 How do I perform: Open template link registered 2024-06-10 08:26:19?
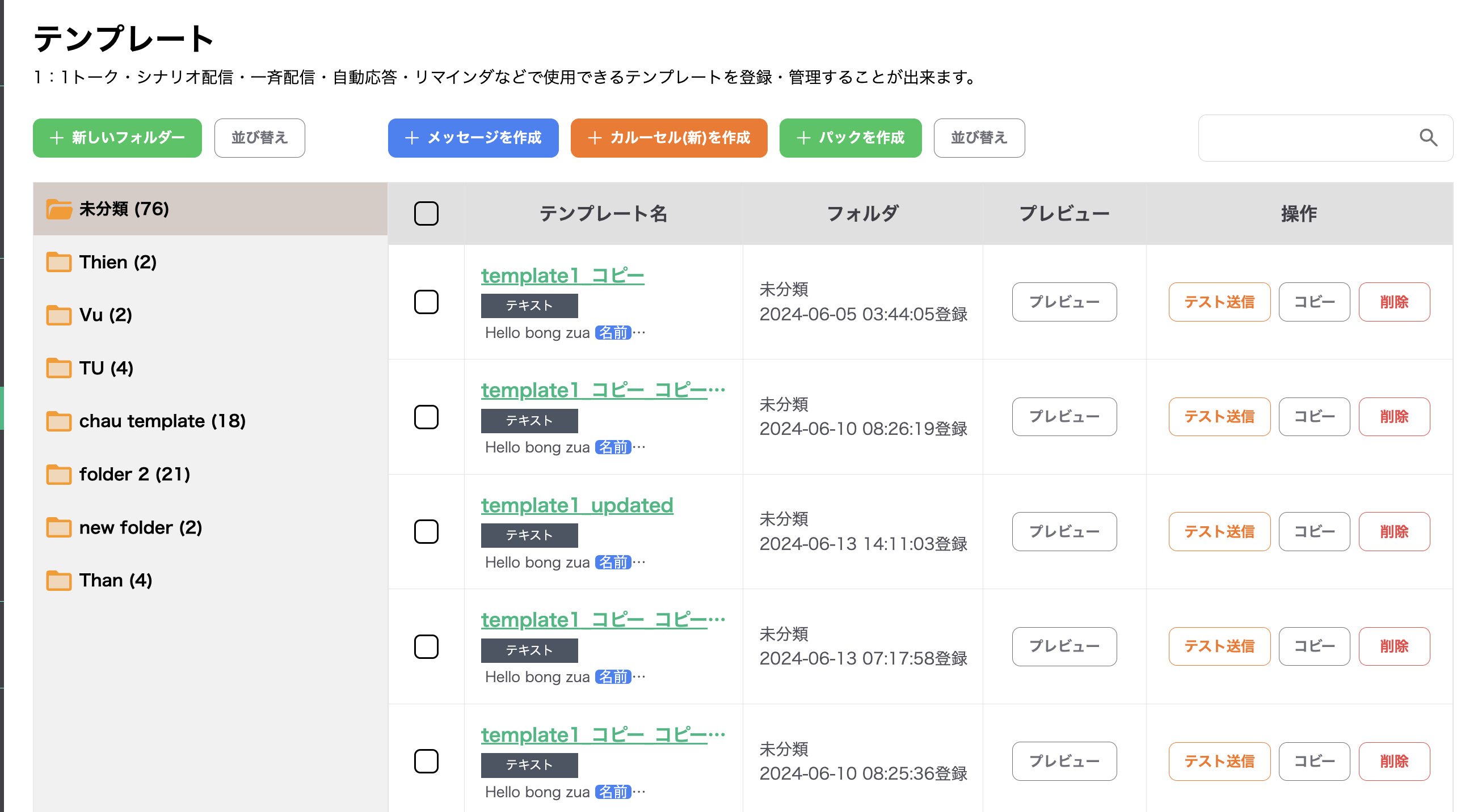[603, 391]
